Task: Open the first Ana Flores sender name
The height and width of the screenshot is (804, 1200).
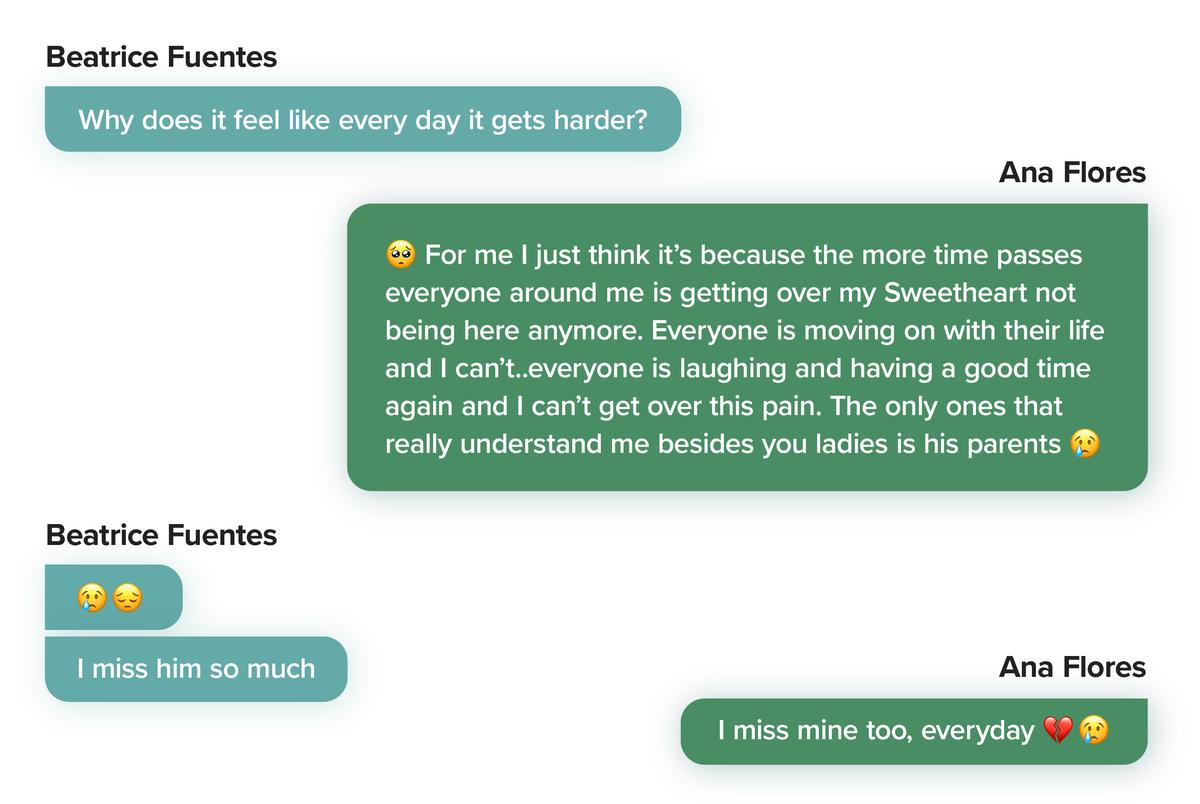Action: tap(1072, 173)
